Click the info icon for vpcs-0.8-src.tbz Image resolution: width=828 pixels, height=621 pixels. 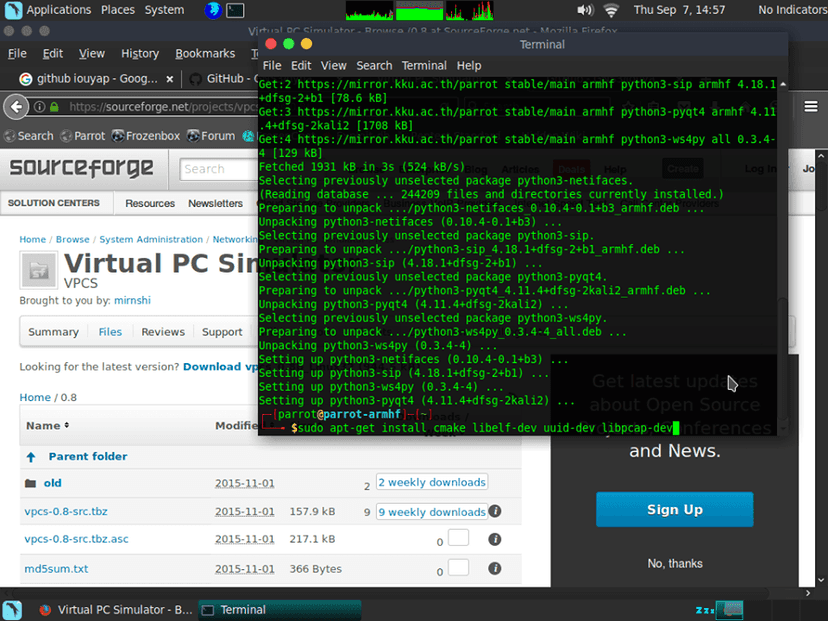(495, 511)
